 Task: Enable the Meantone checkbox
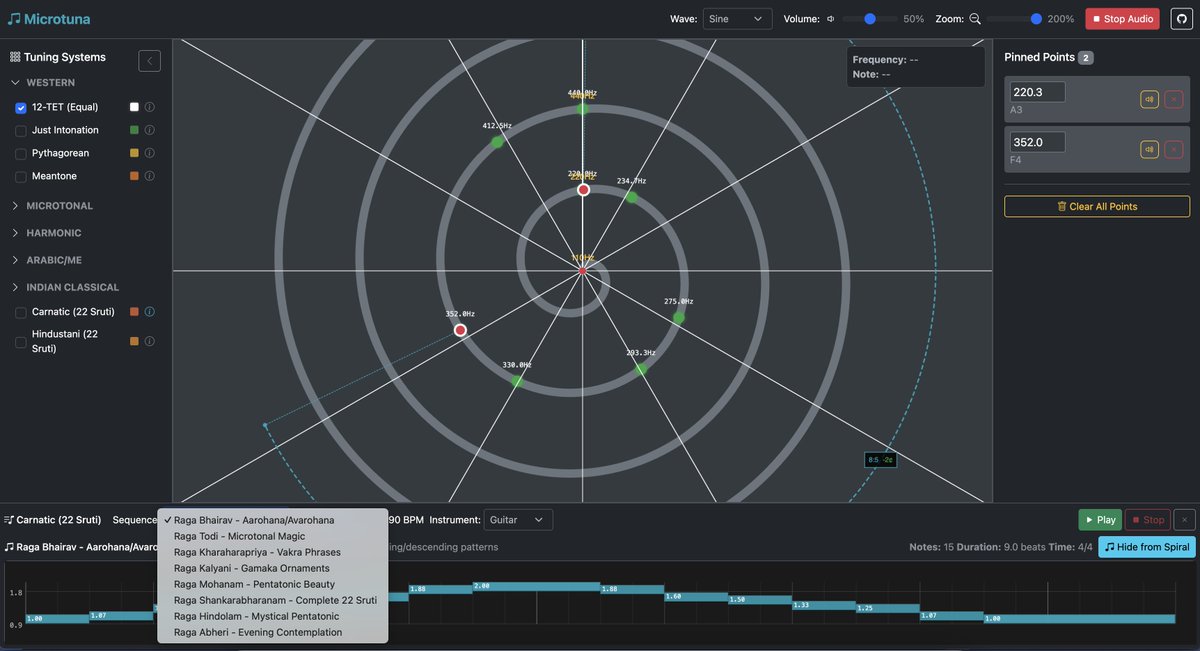pyautogui.click(x=21, y=176)
